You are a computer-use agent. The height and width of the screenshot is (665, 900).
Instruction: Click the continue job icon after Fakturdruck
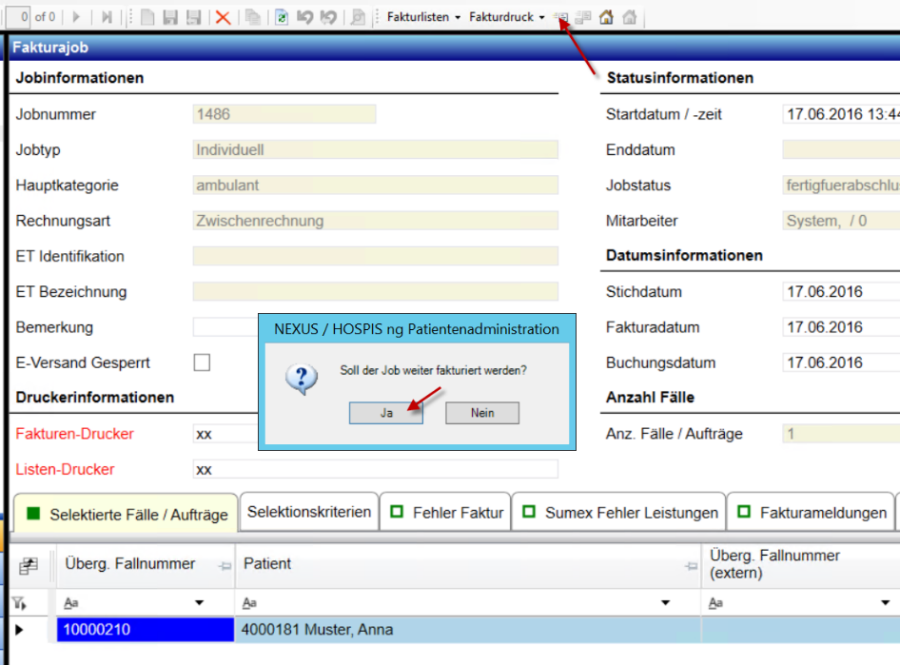561,17
